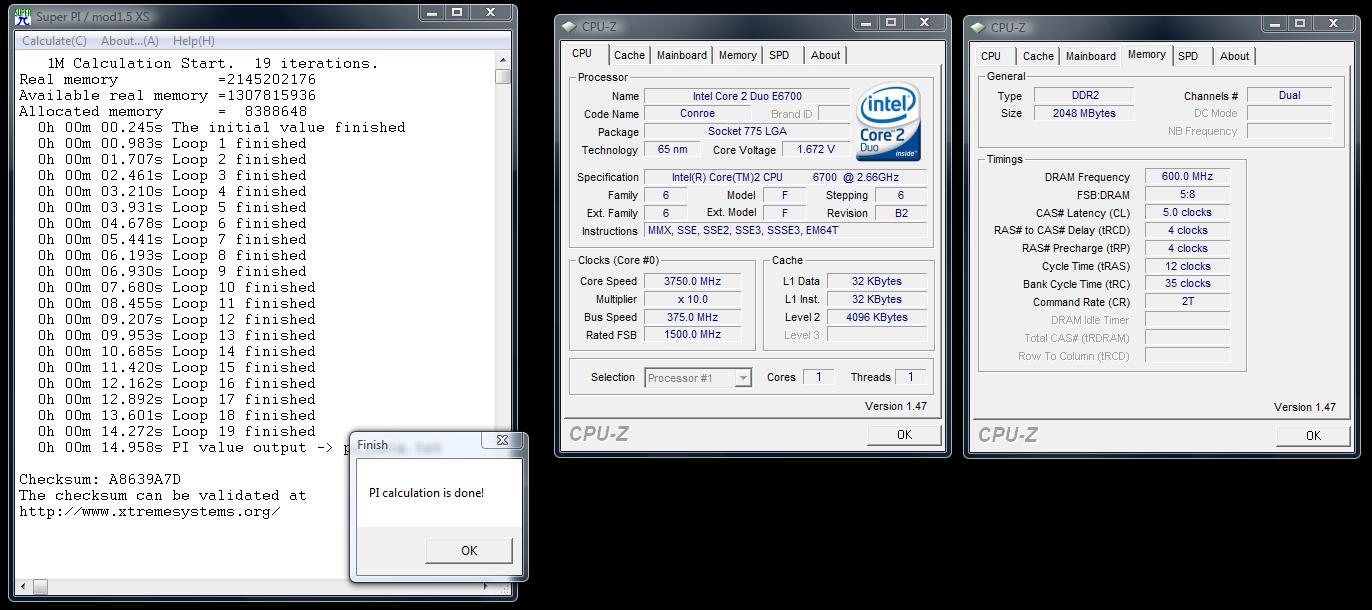Click the Rated FSB value 1500.0 MHz

click(x=693, y=335)
